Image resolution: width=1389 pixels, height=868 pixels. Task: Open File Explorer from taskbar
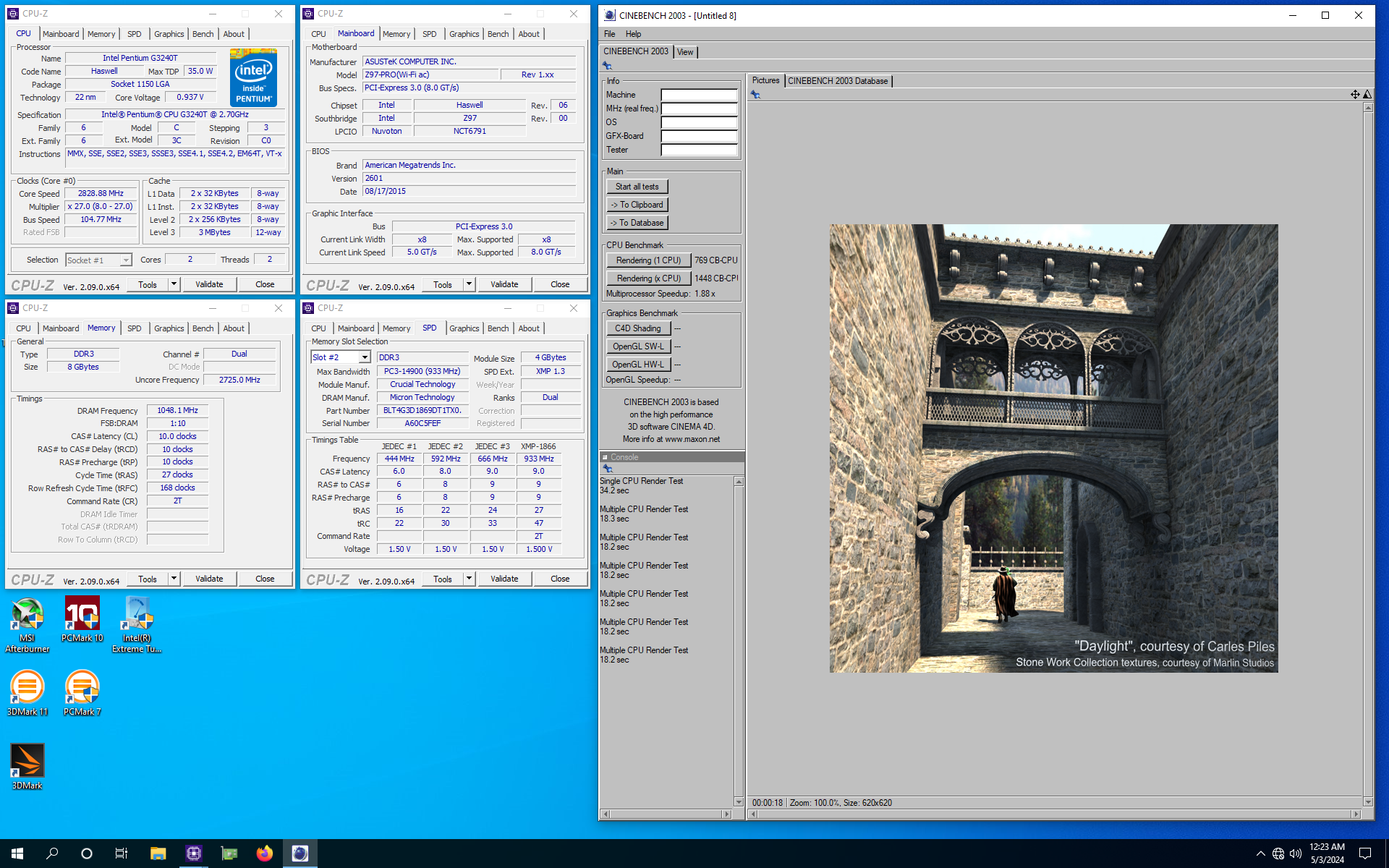click(x=158, y=854)
